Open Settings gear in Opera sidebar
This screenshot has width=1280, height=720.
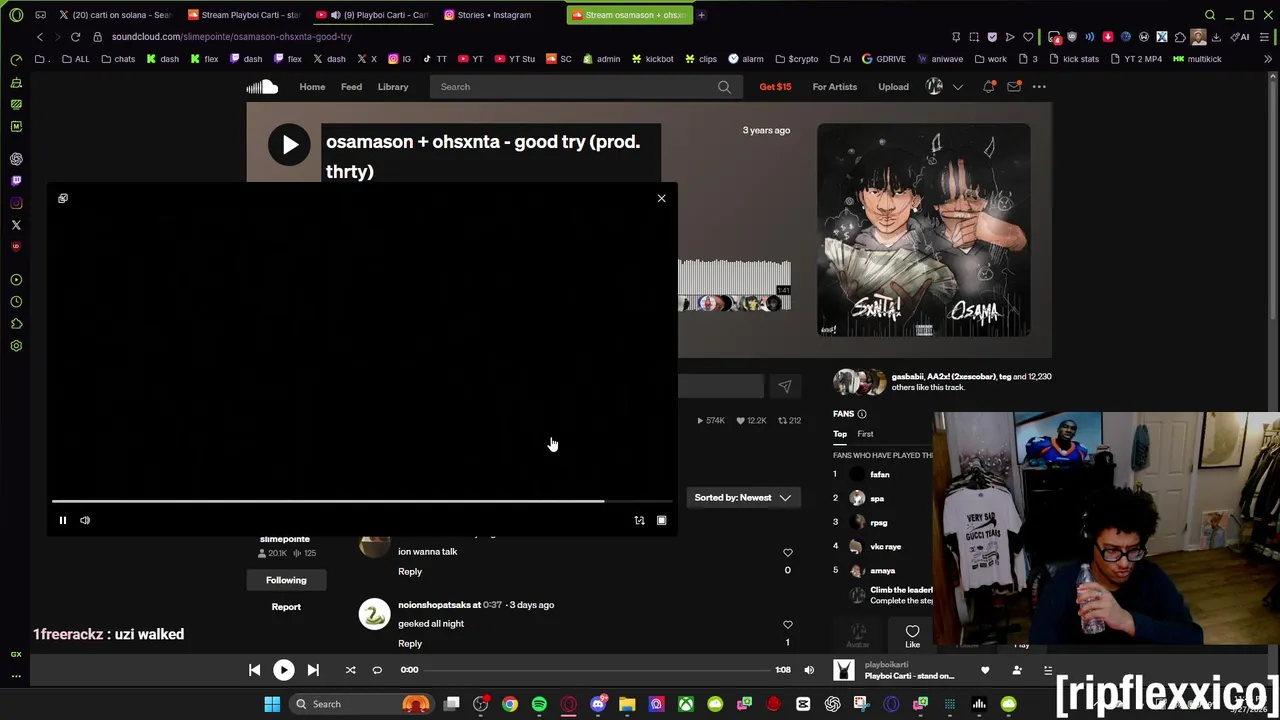16,346
